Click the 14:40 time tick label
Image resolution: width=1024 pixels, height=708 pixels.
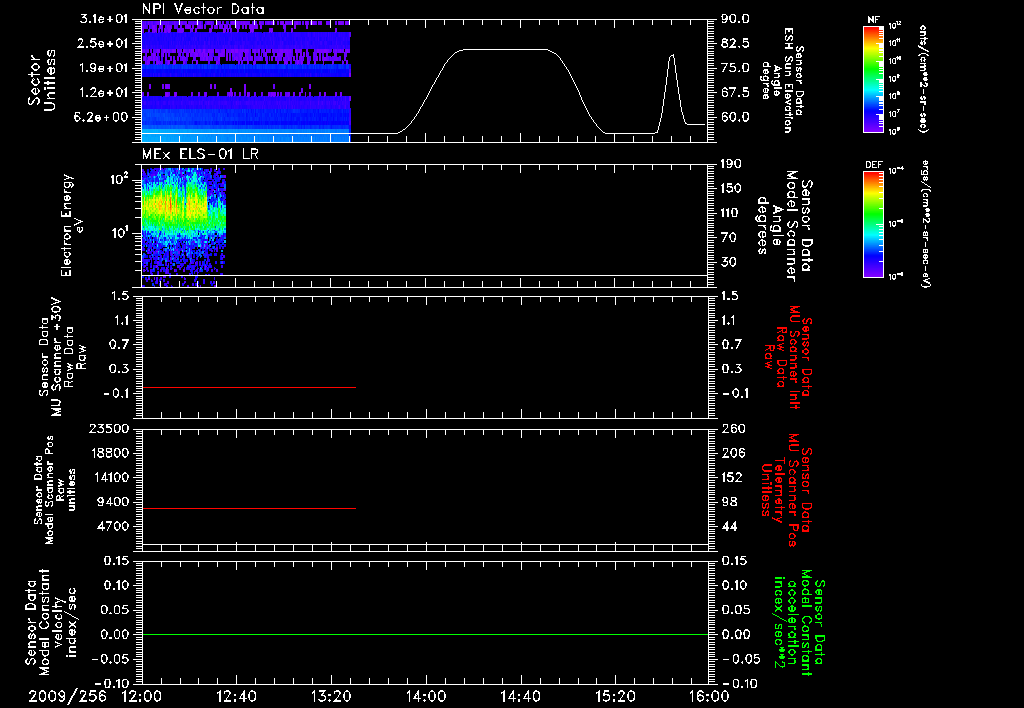520,696
